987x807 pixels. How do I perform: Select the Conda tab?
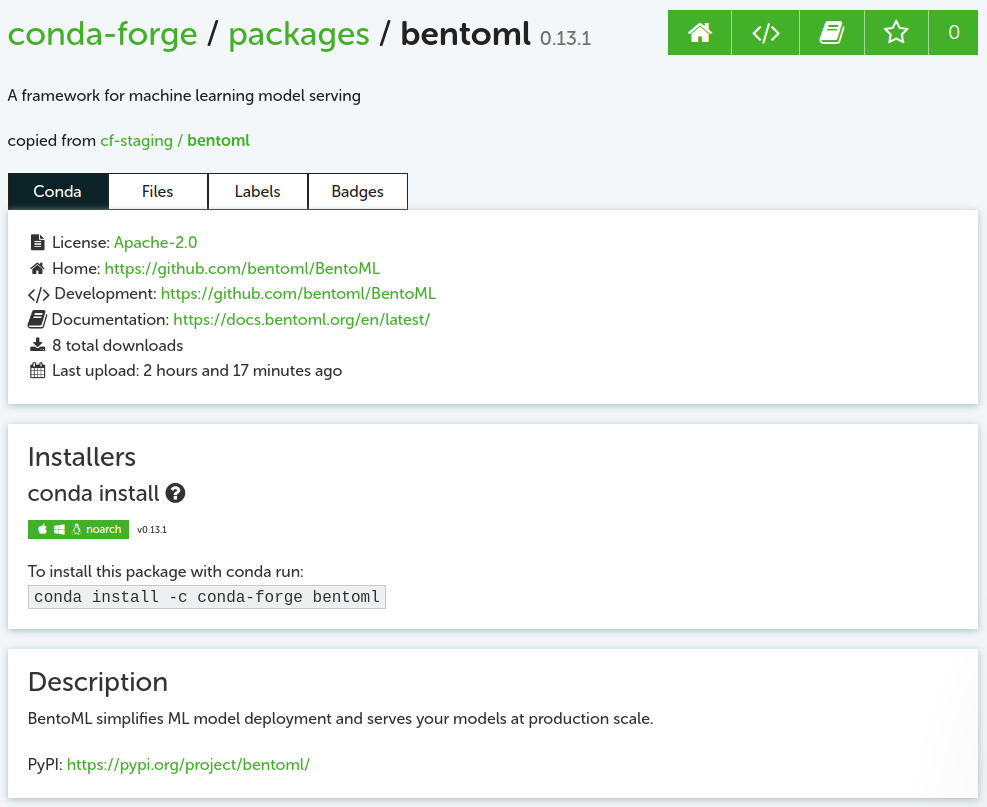[57, 191]
